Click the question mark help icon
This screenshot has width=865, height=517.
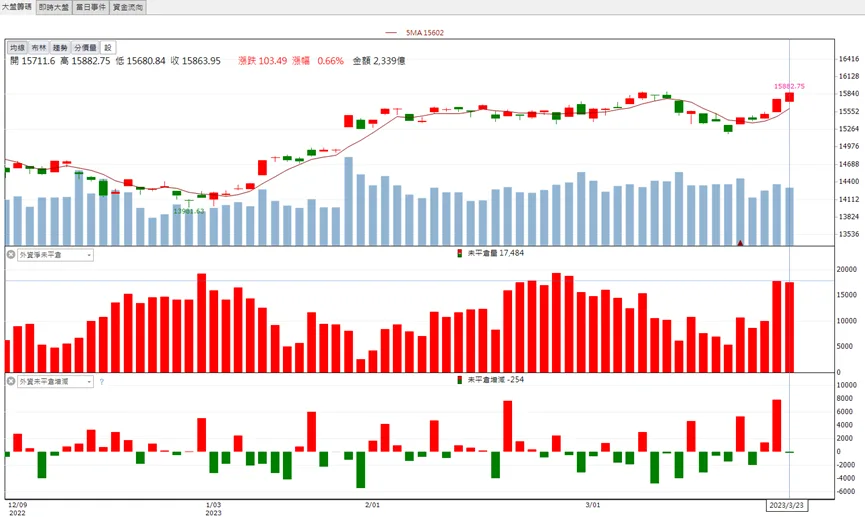(102, 382)
